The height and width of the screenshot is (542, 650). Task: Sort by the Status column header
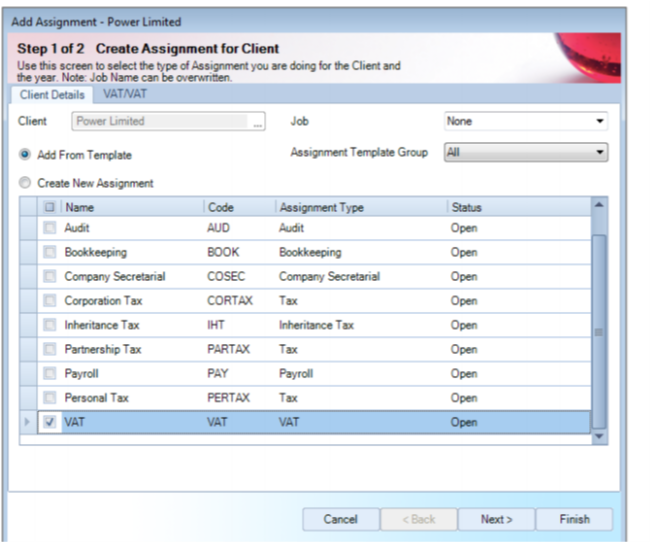pos(519,207)
